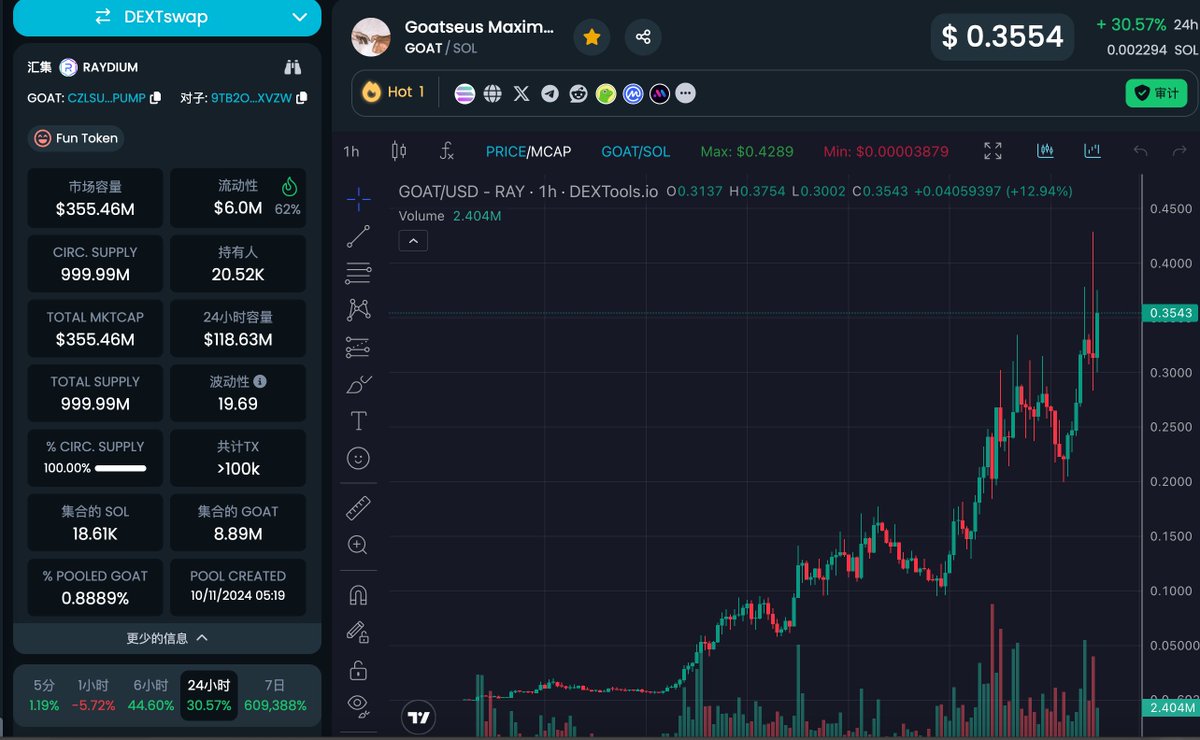The image size is (1200, 740).
Task: Show the 波动性 volatility info tooltip
Action: click(260, 381)
